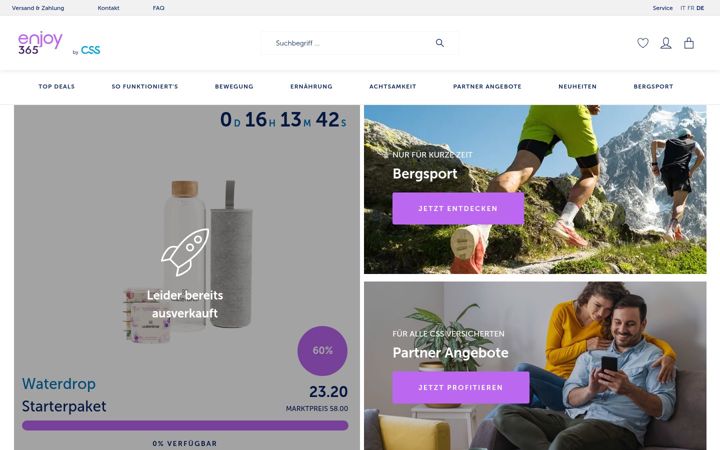
Task: Open Versand & Zahlung link
Action: [38, 8]
